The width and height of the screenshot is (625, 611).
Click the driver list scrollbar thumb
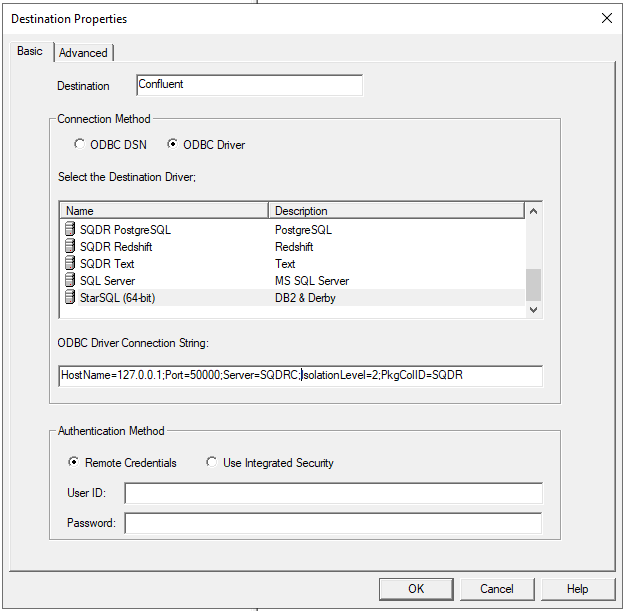click(534, 284)
